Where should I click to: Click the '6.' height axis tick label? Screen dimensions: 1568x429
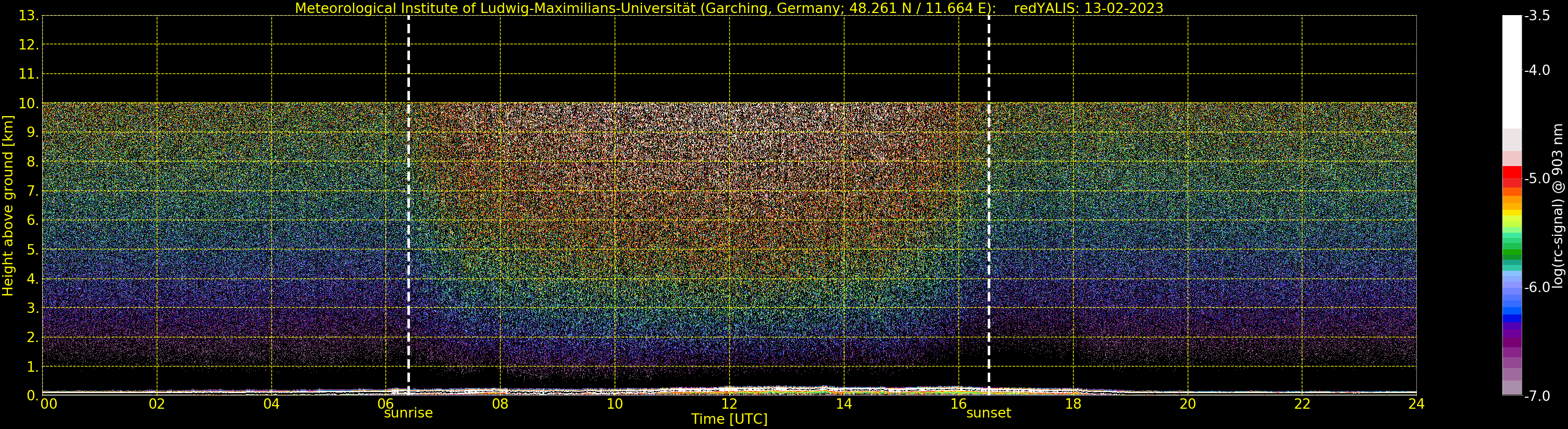click(33, 220)
